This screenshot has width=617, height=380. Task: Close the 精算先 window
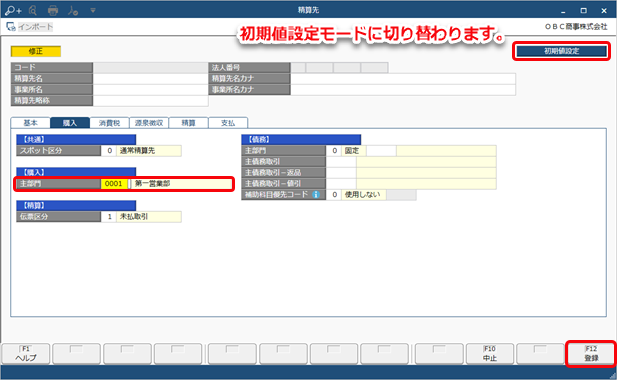tap(604, 11)
